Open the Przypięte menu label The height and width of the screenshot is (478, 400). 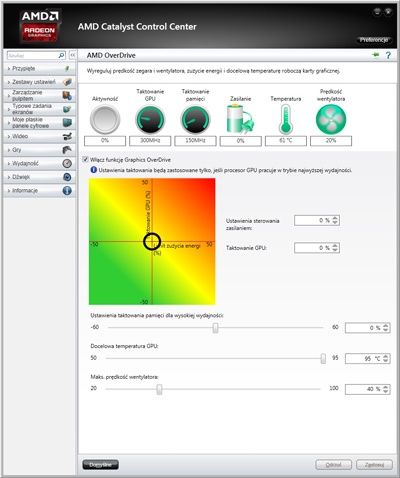pos(23,68)
